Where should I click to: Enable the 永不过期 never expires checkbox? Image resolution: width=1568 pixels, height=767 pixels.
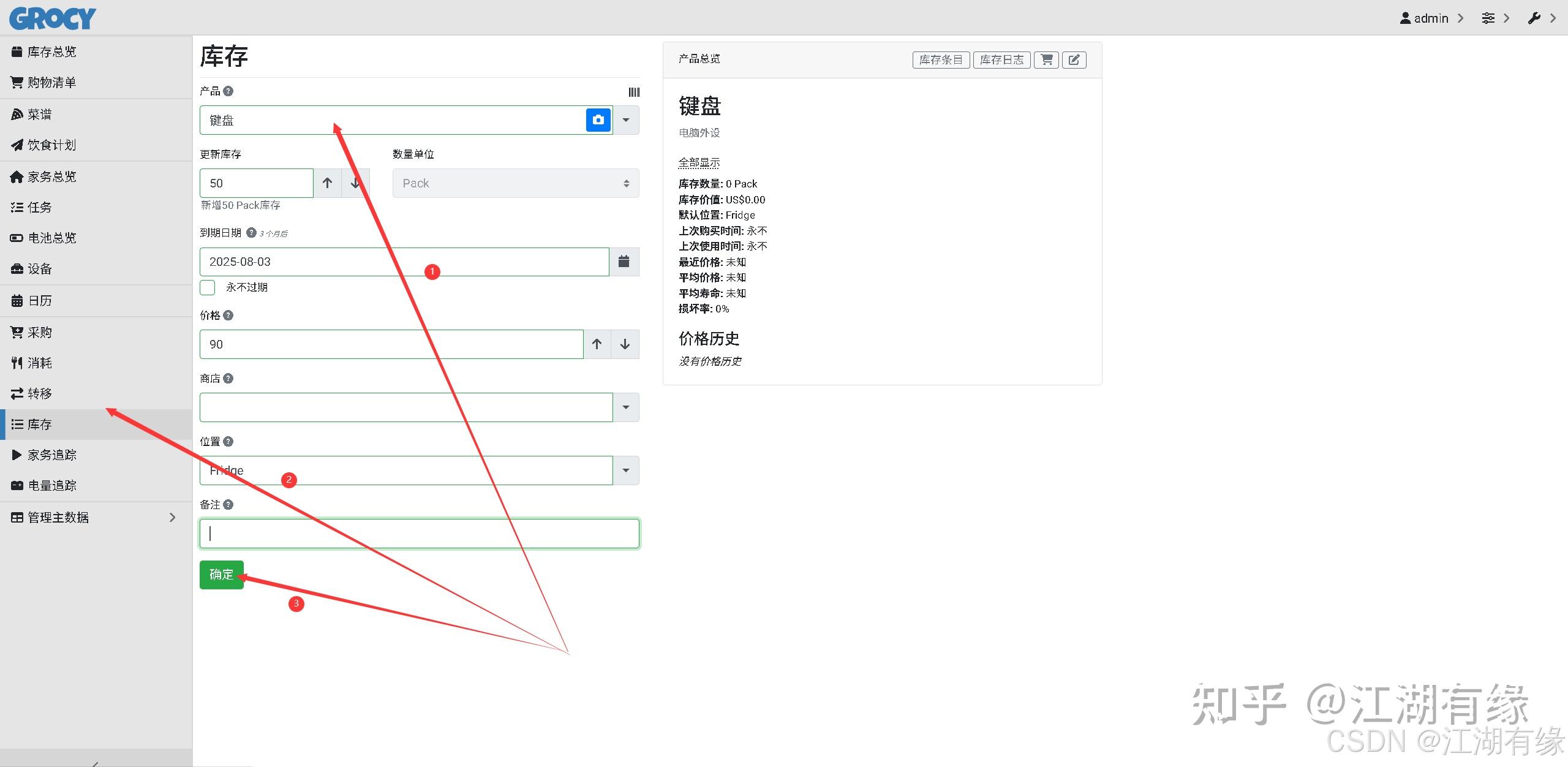click(207, 287)
